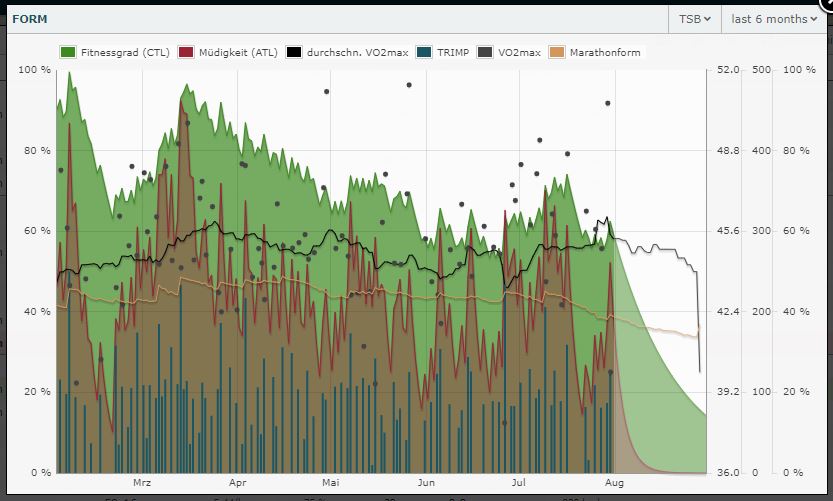The height and width of the screenshot is (501, 833).
Task: Expand the last 6 months range dropdown
Action: click(774, 18)
